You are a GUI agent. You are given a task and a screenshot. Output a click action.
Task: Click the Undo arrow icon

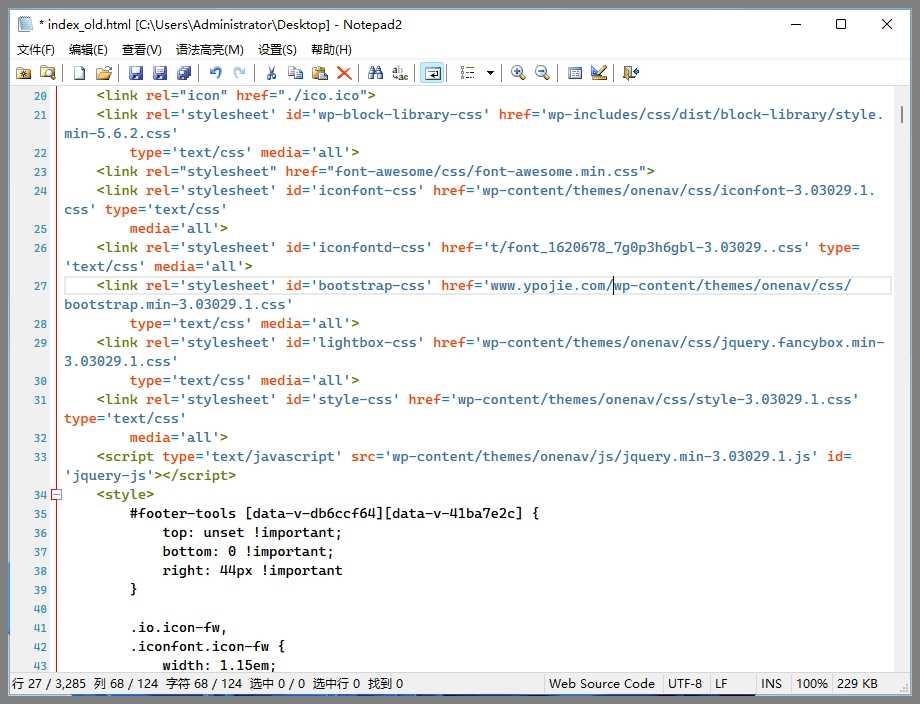click(215, 73)
